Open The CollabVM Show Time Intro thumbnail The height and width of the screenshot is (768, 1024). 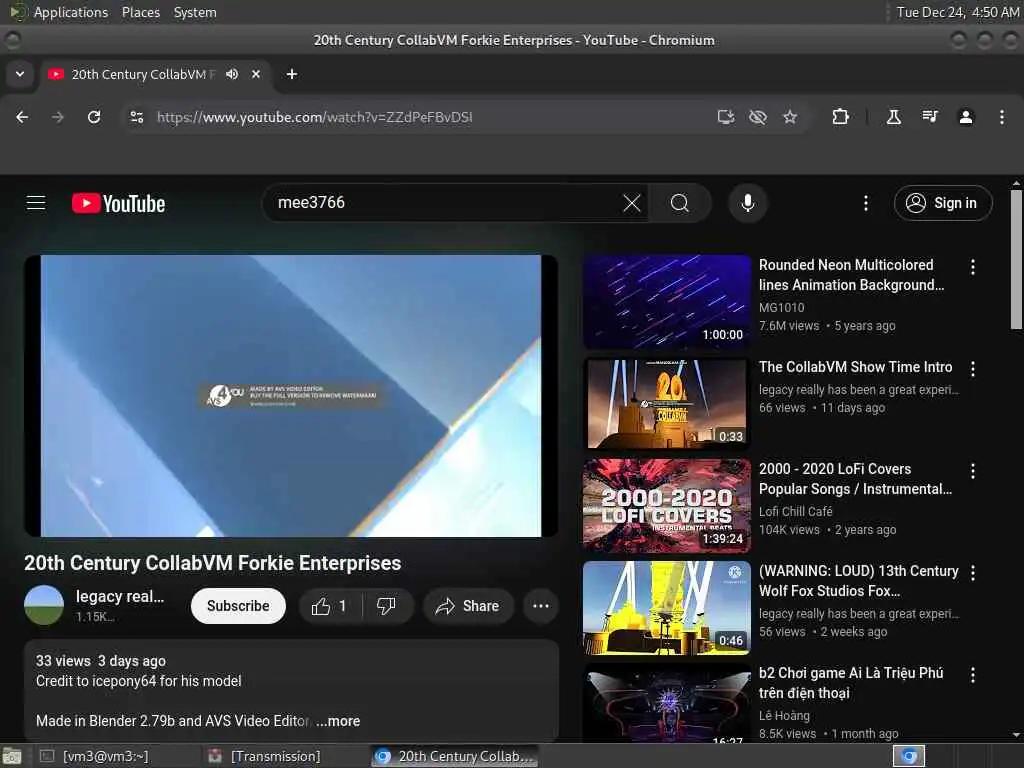pos(667,404)
